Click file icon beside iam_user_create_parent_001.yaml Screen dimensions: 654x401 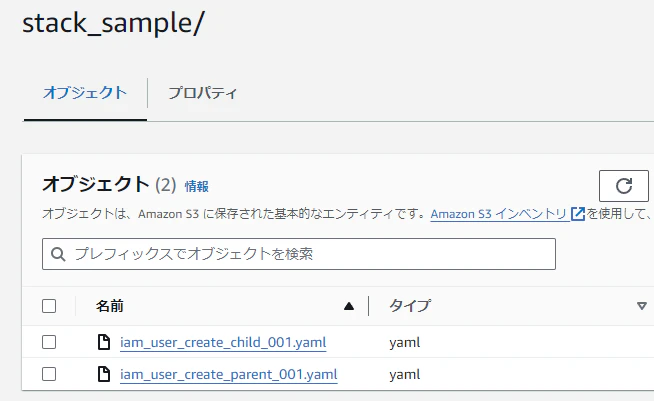pyautogui.click(x=104, y=374)
